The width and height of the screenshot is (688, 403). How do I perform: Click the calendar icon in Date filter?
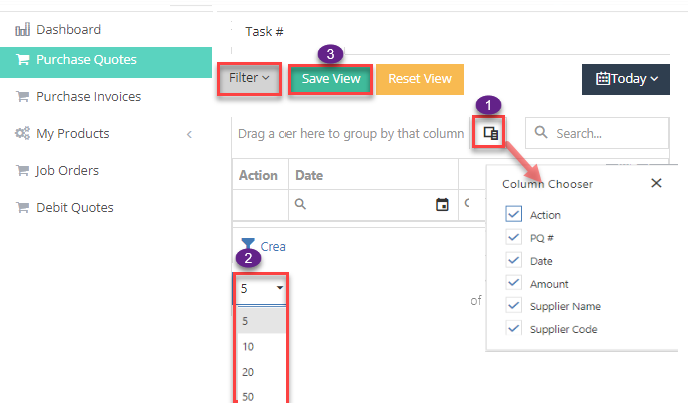coord(442,205)
